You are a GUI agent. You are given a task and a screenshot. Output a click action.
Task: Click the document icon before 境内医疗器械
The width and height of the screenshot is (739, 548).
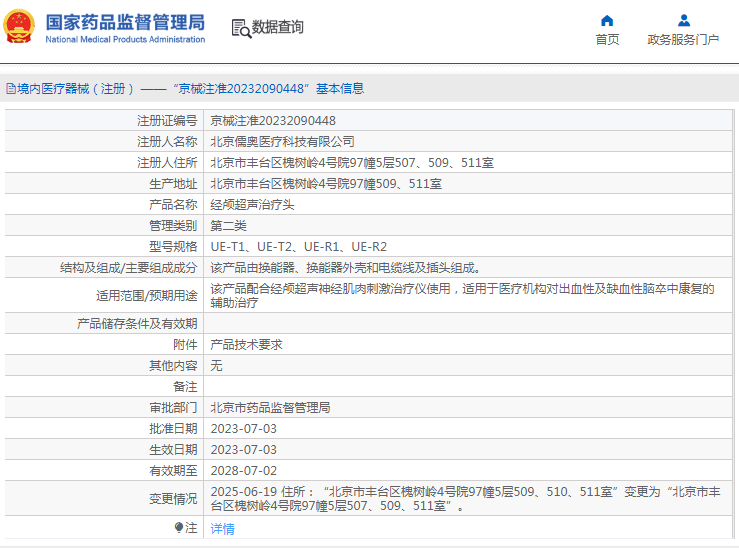[x=10, y=89]
